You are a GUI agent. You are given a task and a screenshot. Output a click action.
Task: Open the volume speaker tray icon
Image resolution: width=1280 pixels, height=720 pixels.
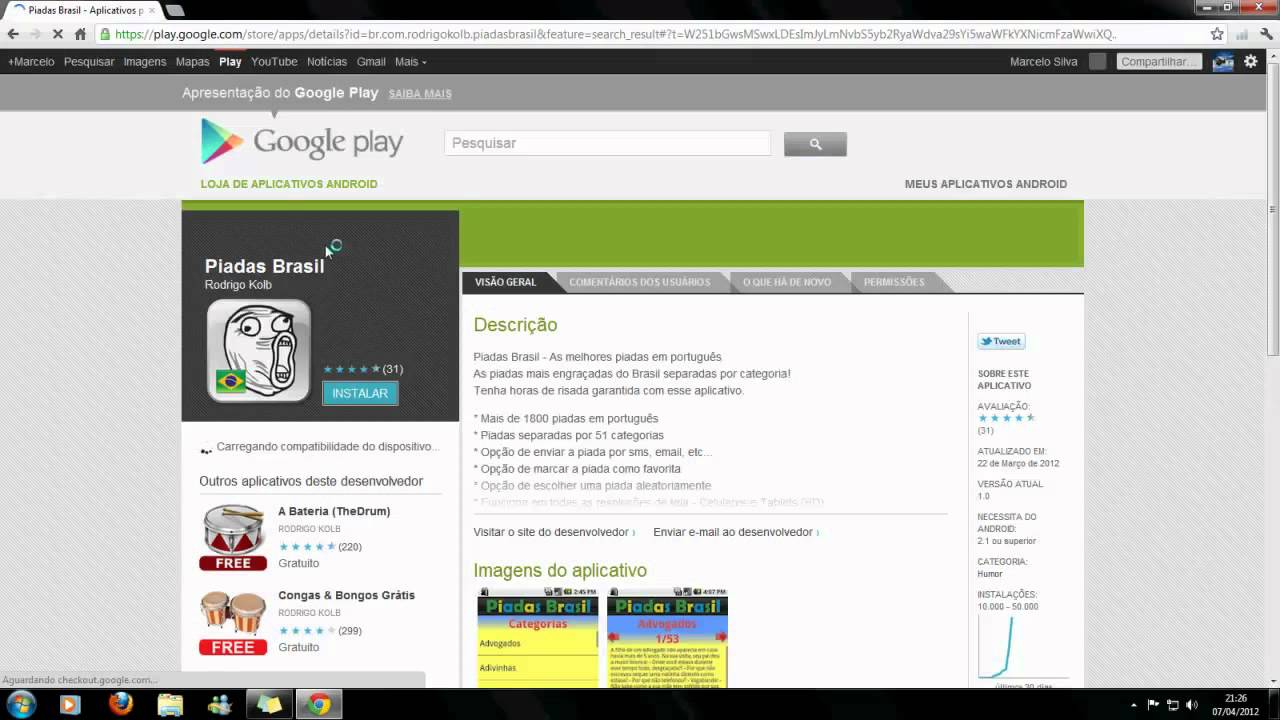tap(1191, 705)
